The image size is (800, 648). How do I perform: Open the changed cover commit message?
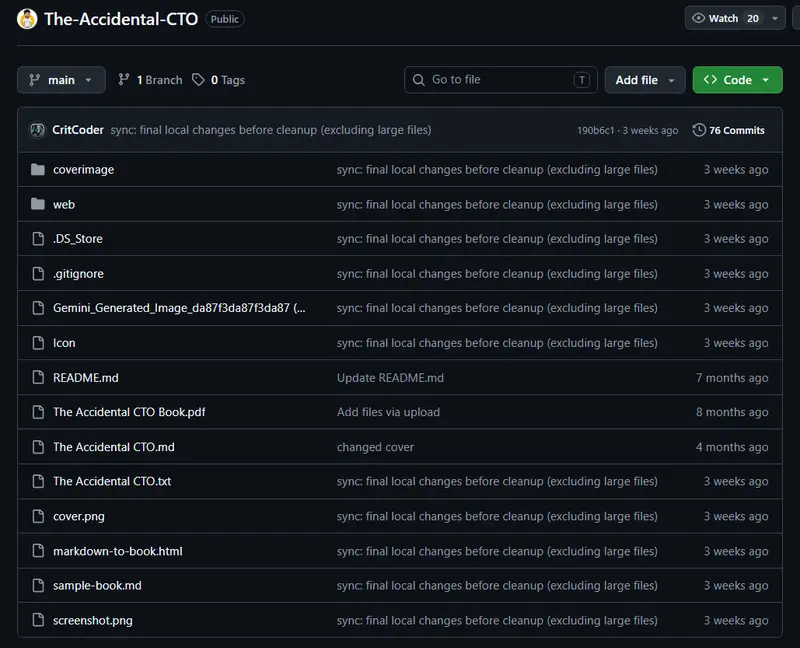tap(375, 447)
